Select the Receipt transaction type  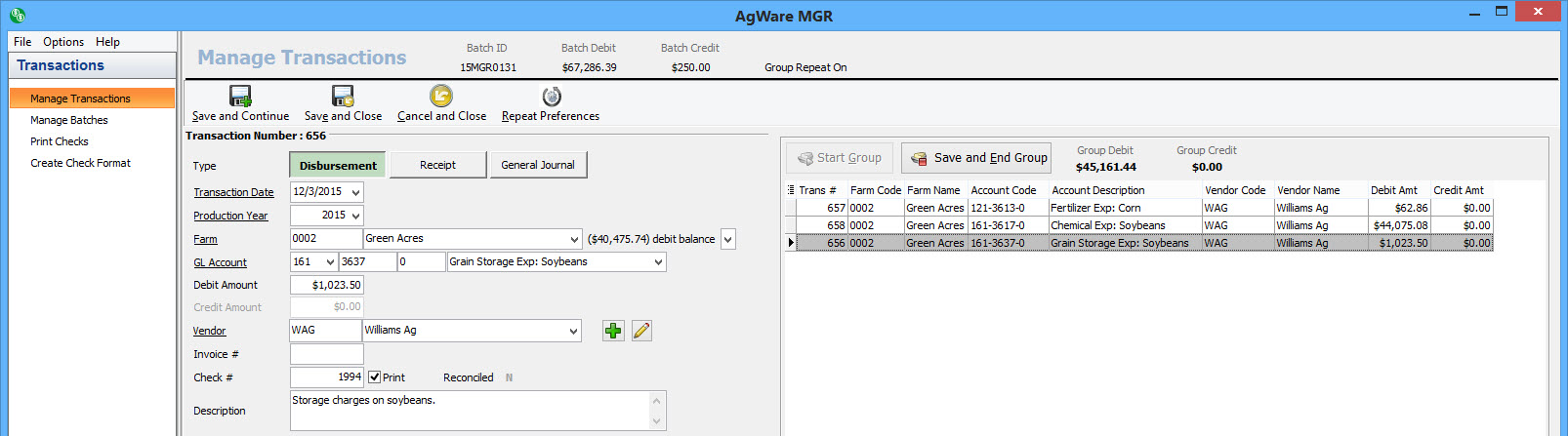437,166
